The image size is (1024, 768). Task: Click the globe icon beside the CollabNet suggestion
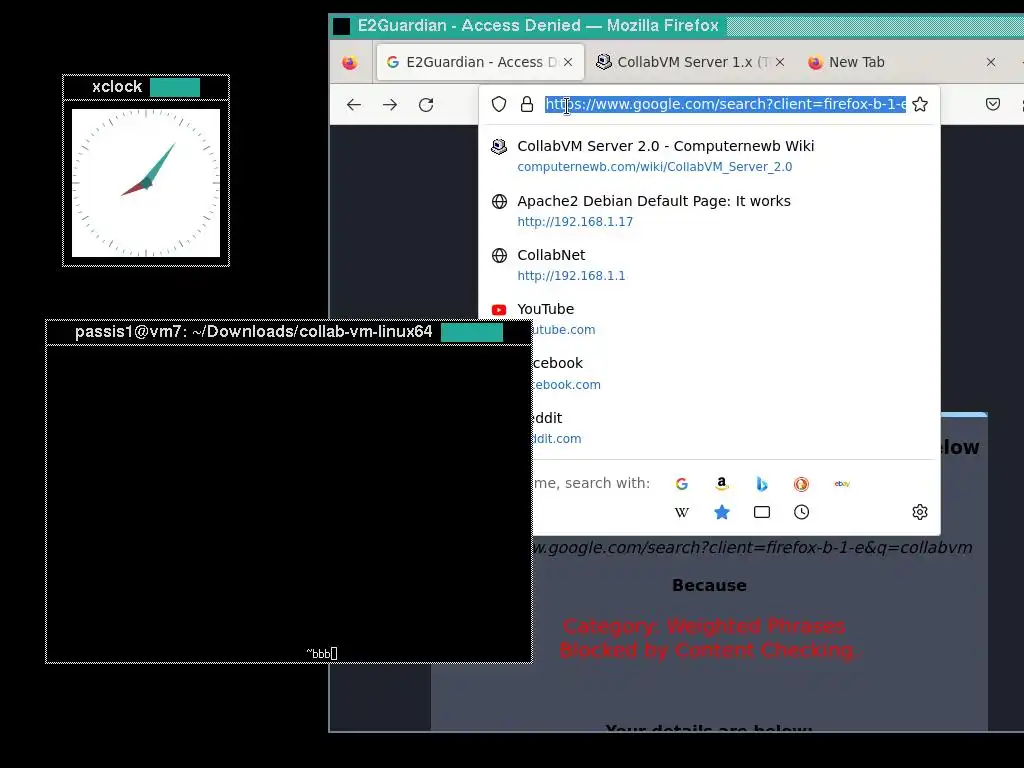(499, 255)
